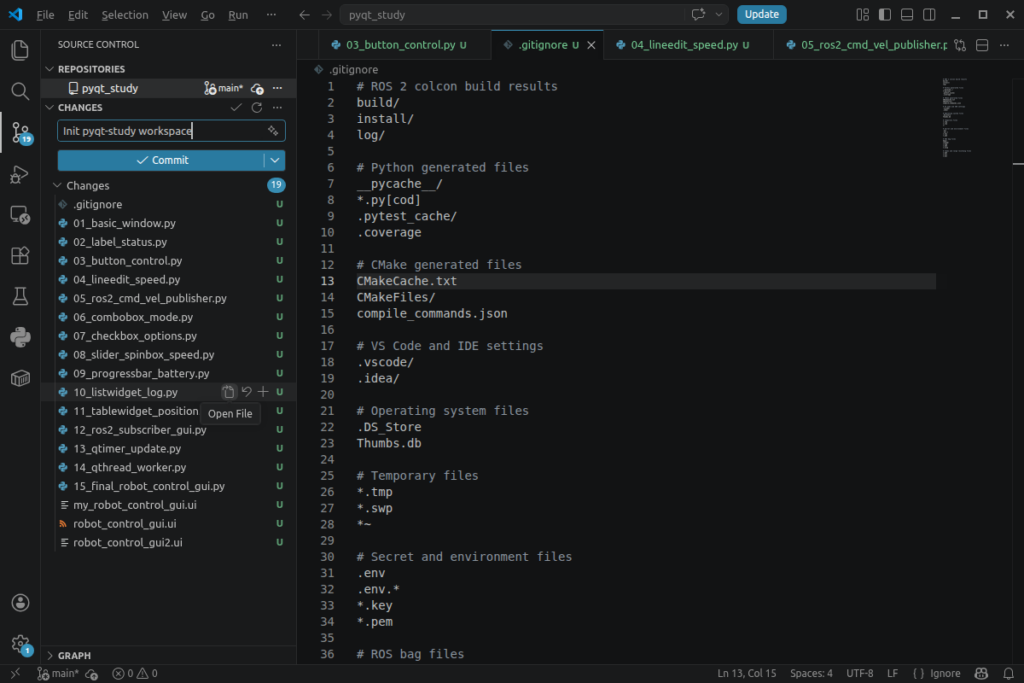The image size is (1024, 683).
Task: Open Source Control panel more actions menu
Action: tap(277, 44)
